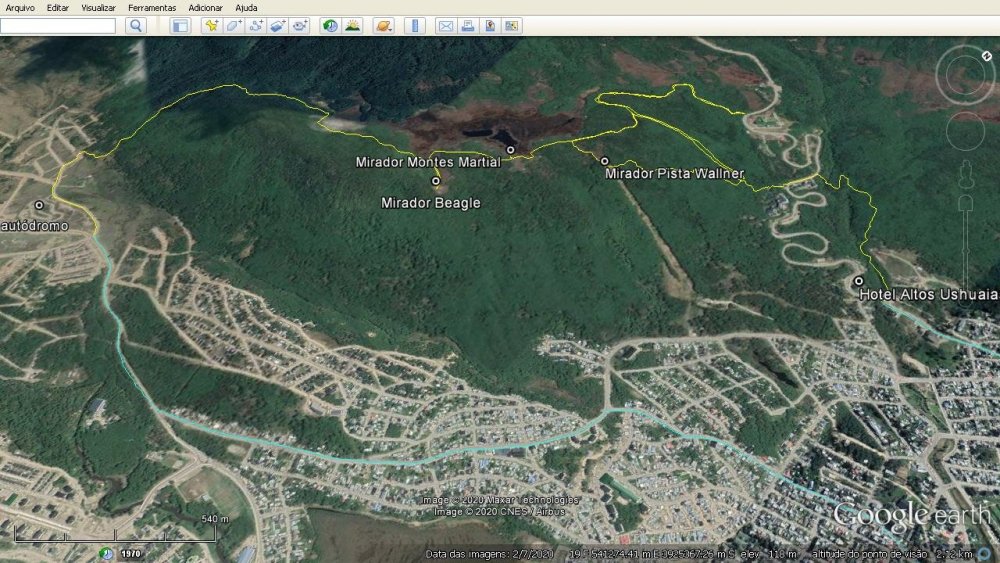Viewport: 1000px width, 563px height.
Task: Open the Arquivo menu
Action: pyautogui.click(x=20, y=8)
